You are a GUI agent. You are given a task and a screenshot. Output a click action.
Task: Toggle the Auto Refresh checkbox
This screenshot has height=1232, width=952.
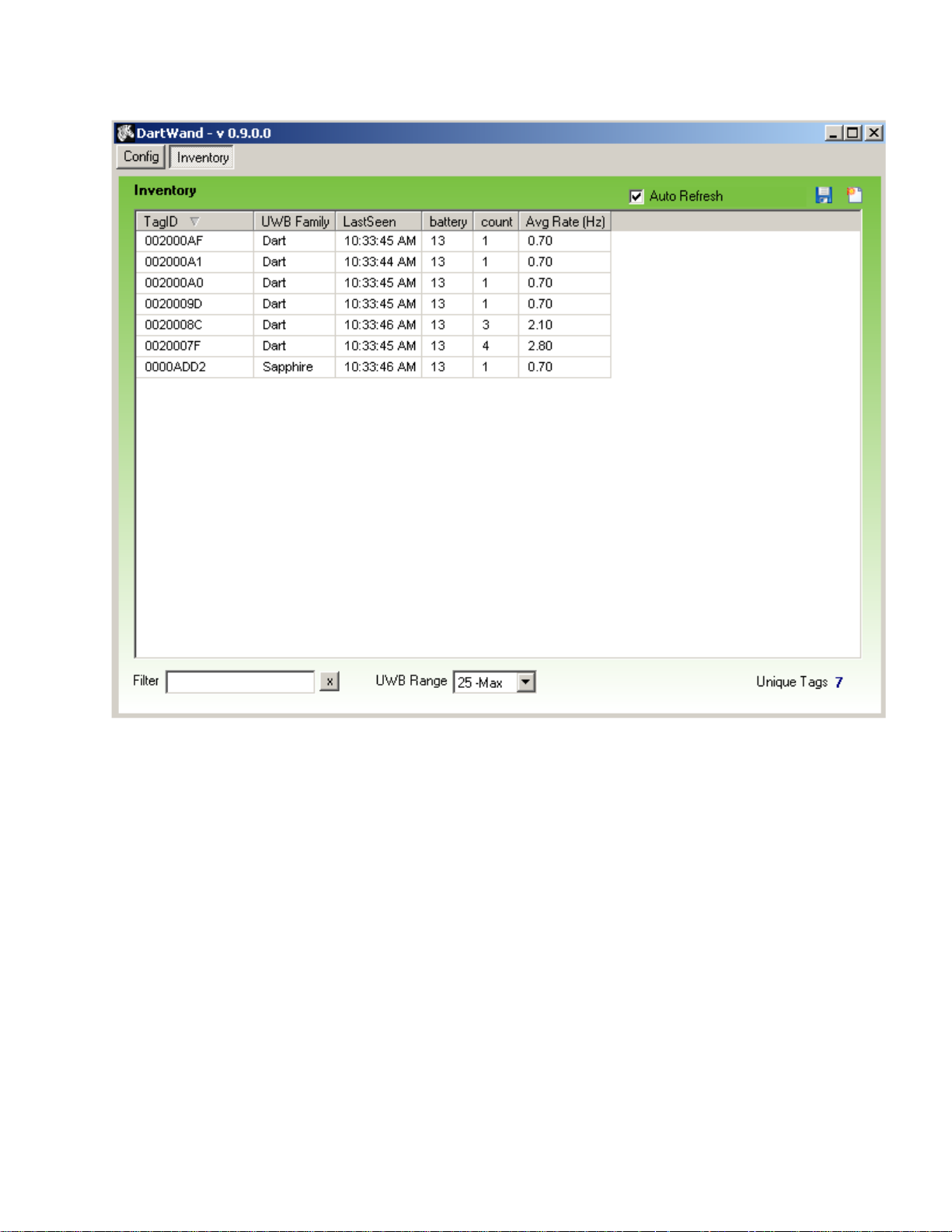pos(636,196)
